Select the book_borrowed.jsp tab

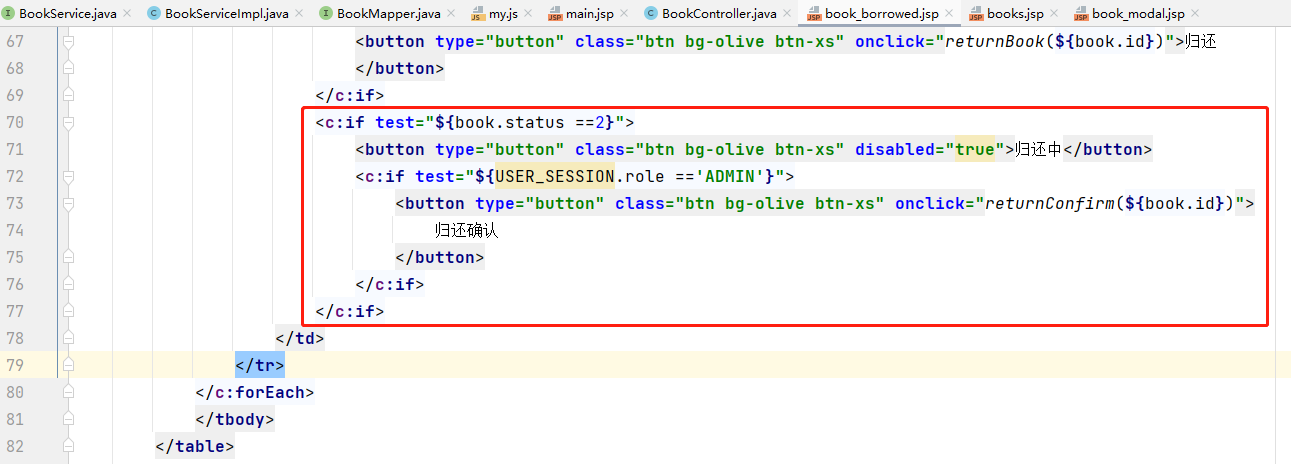[882, 14]
